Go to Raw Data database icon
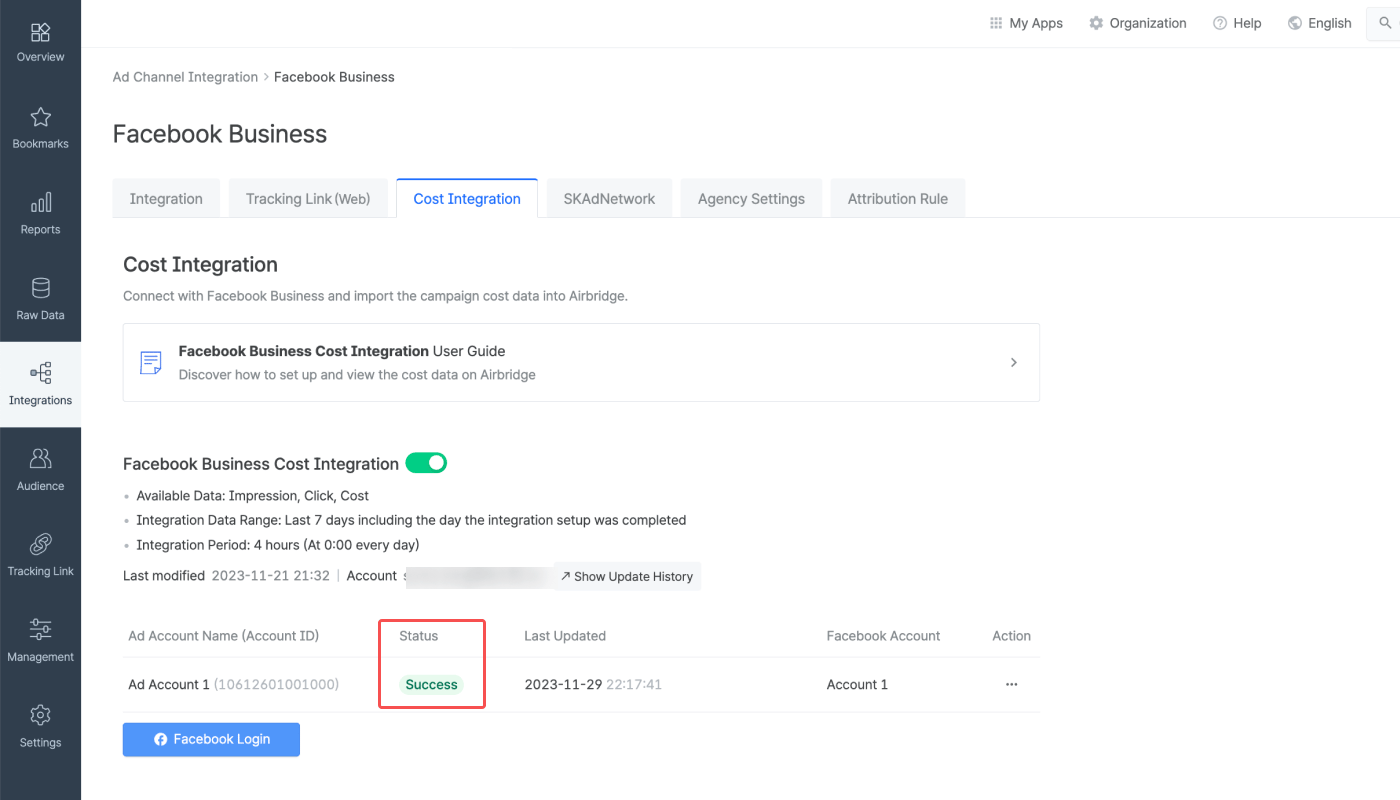The width and height of the screenshot is (1400, 800). point(40,289)
